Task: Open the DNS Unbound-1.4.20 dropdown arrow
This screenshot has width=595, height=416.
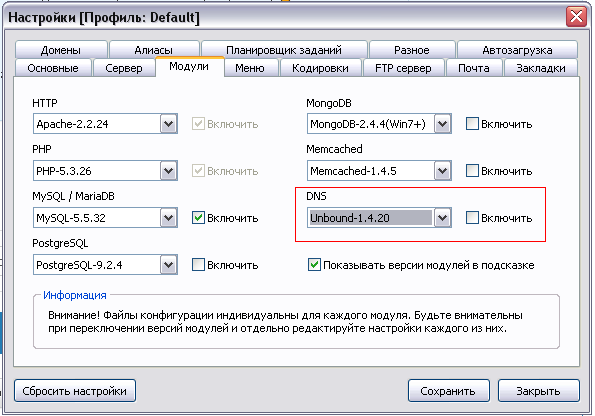Action: (442, 218)
